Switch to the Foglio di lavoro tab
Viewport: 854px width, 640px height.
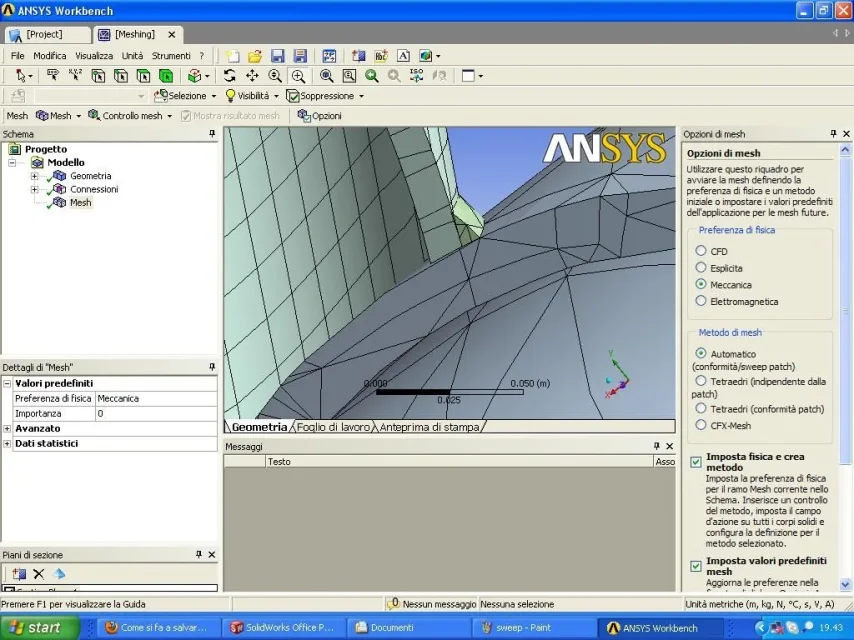click(x=333, y=427)
